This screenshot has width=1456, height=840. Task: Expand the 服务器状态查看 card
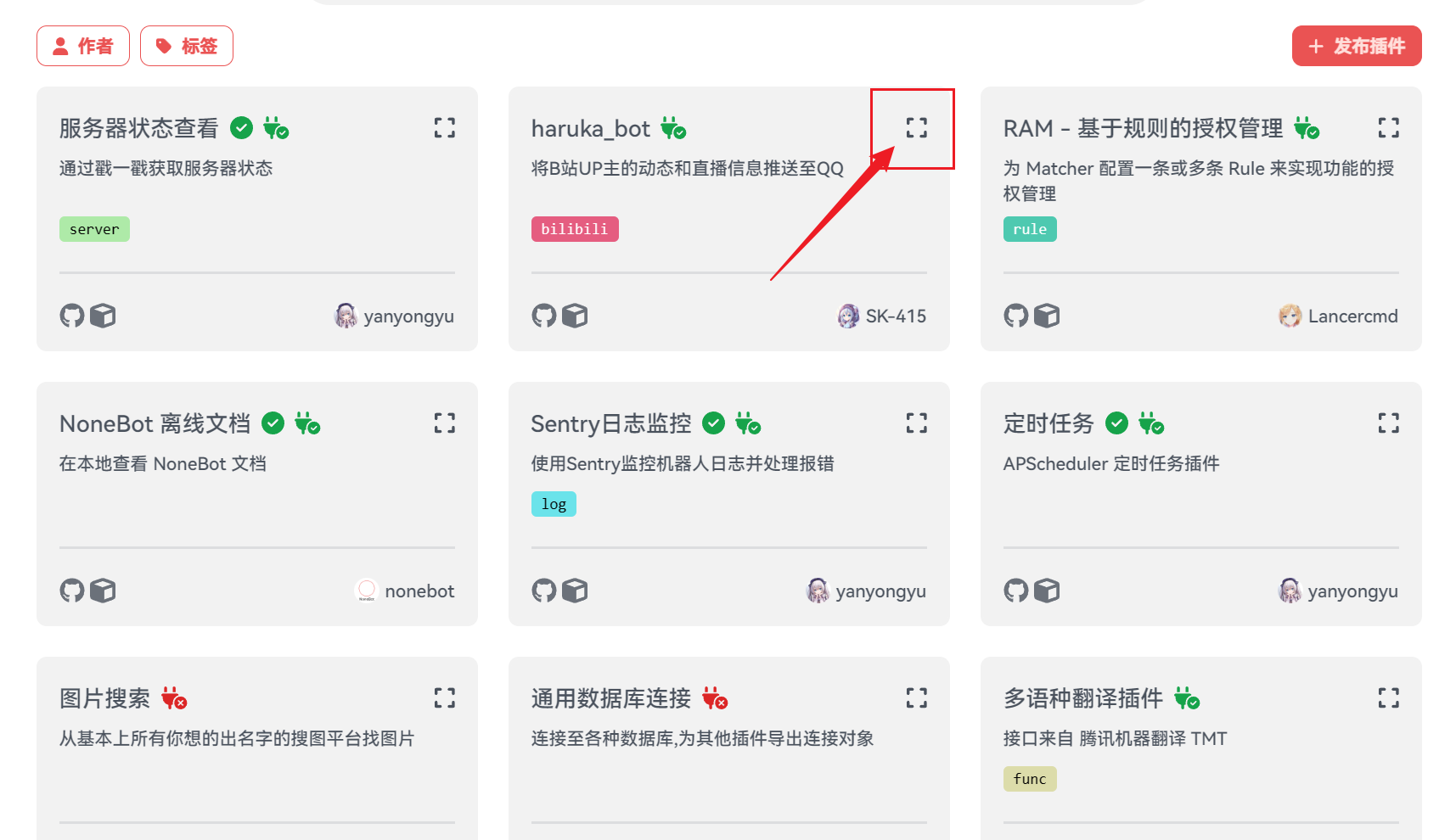[445, 128]
